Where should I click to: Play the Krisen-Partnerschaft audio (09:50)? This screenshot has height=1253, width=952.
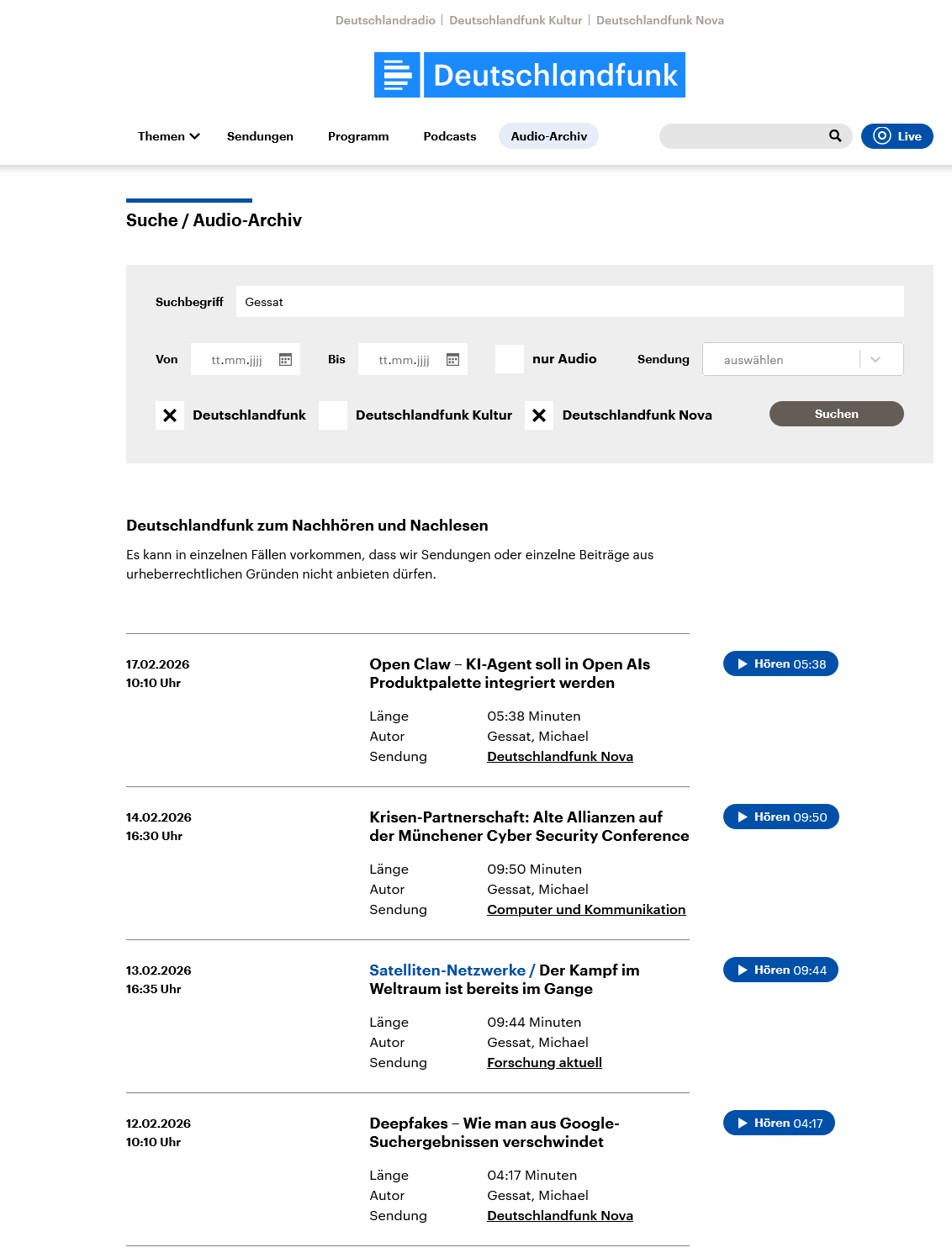tap(780, 817)
